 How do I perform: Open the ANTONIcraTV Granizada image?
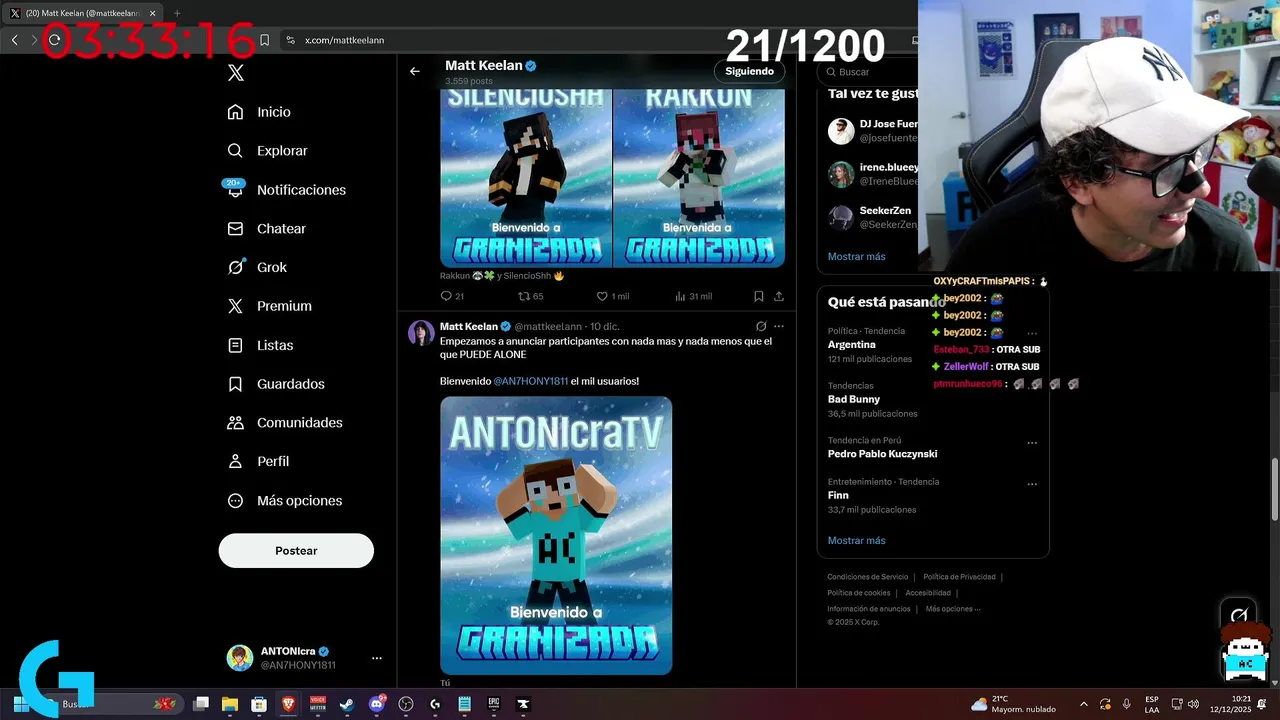coord(556,536)
